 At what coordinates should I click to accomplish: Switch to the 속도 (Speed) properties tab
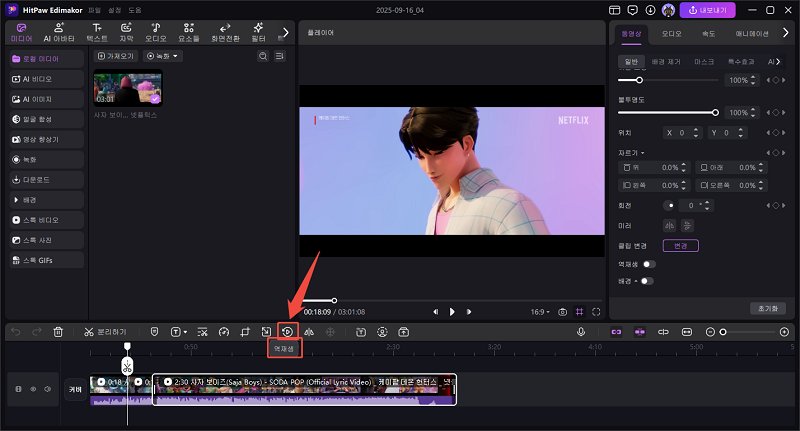[708, 34]
